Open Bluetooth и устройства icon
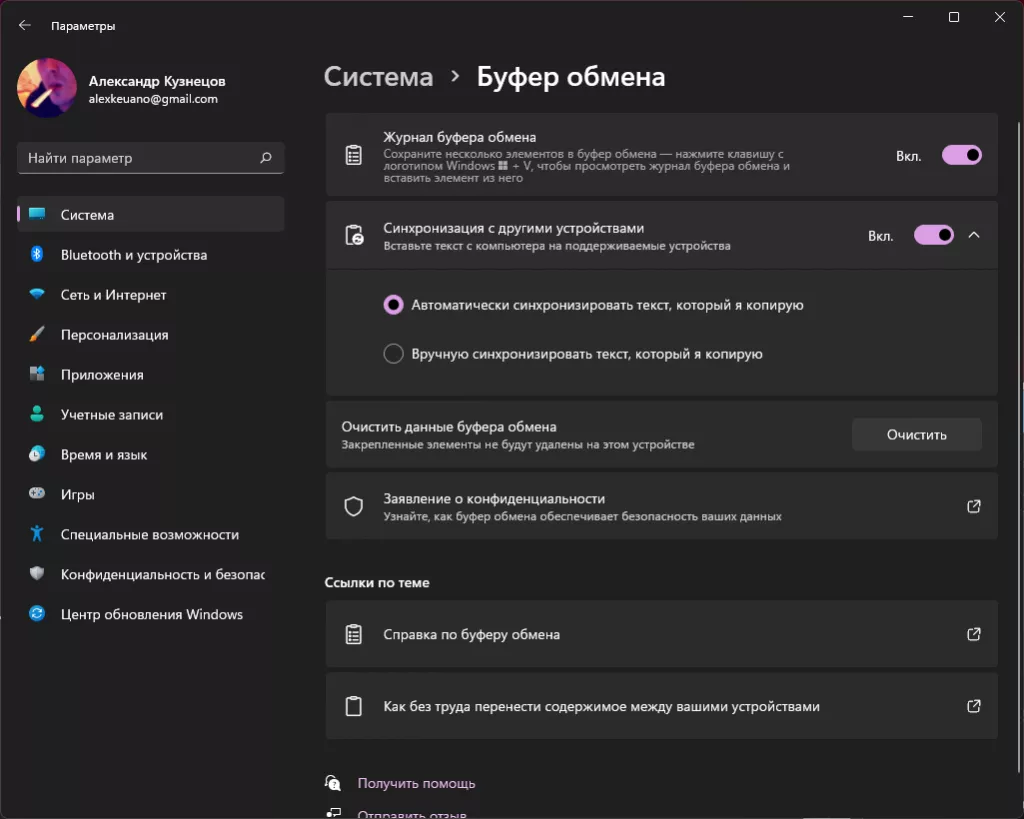1024x819 pixels. (x=37, y=255)
